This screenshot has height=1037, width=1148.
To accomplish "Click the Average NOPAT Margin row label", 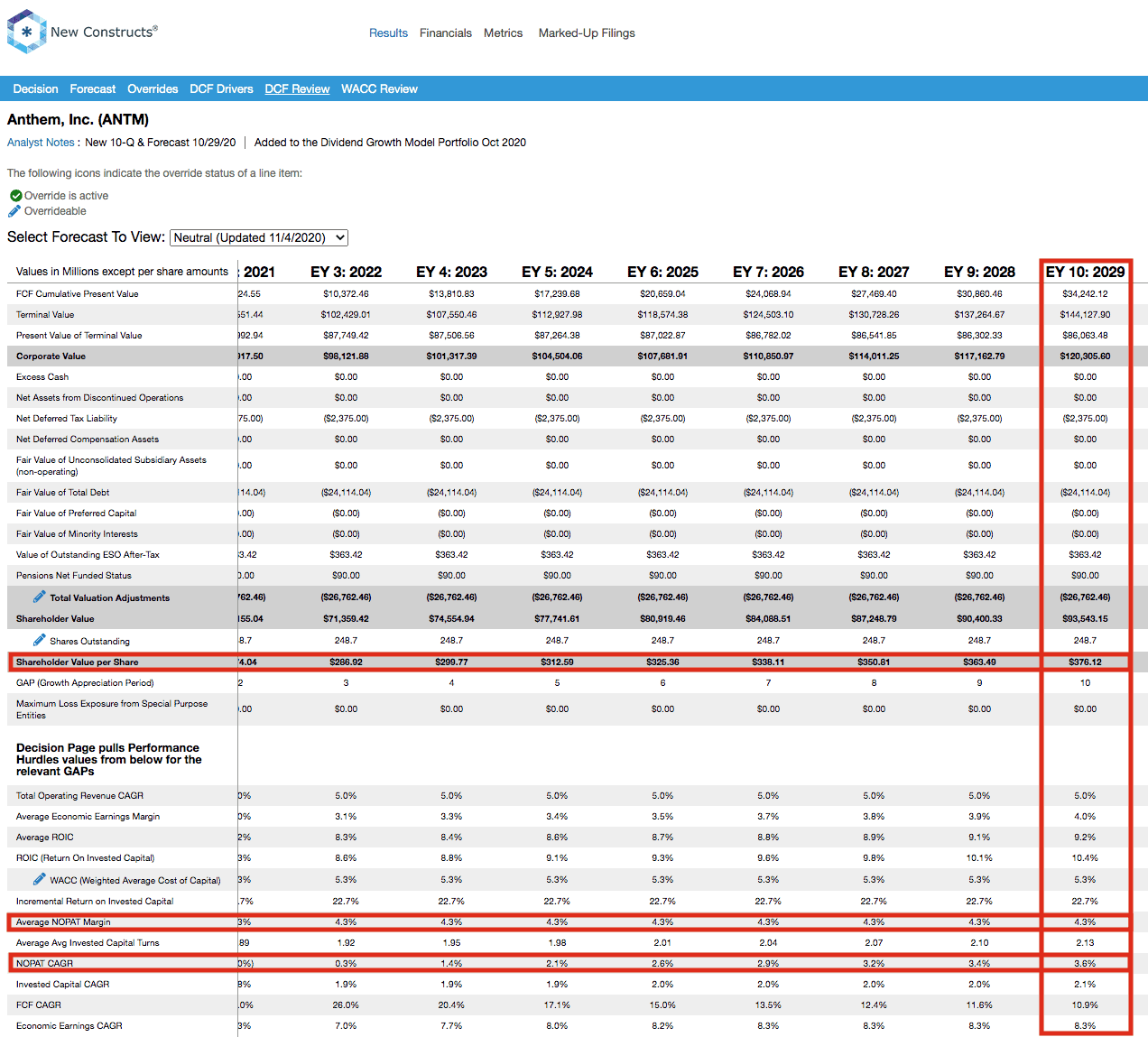I will click(x=63, y=922).
